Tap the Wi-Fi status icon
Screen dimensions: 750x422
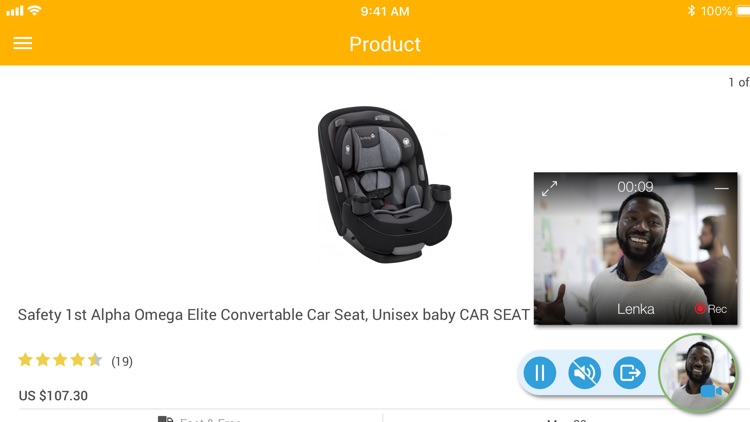34,11
